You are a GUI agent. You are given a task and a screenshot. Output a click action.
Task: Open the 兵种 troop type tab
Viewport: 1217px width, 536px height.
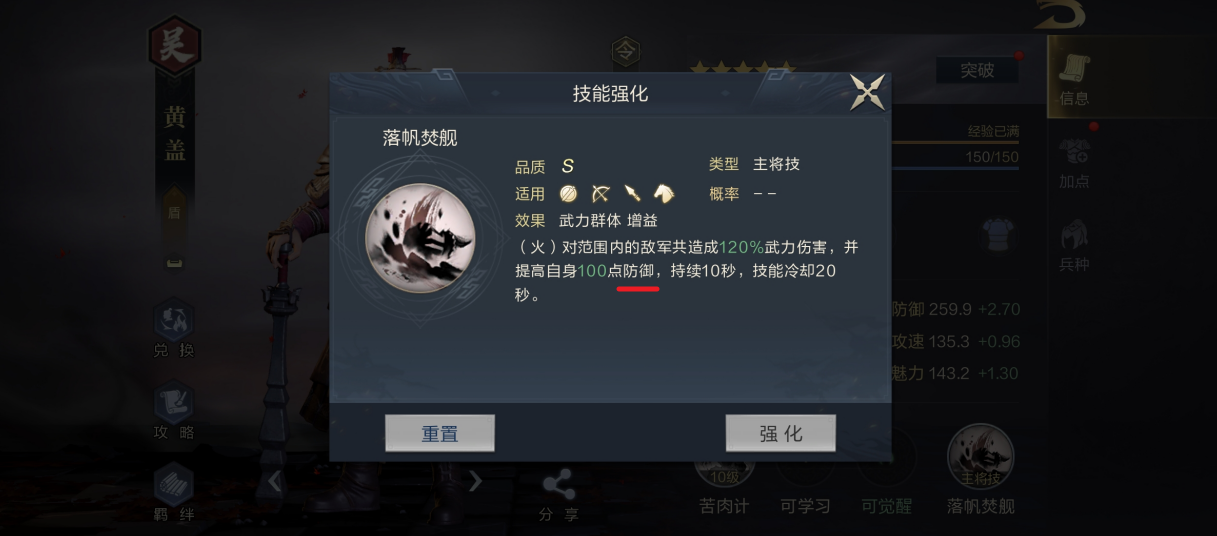point(1075,245)
